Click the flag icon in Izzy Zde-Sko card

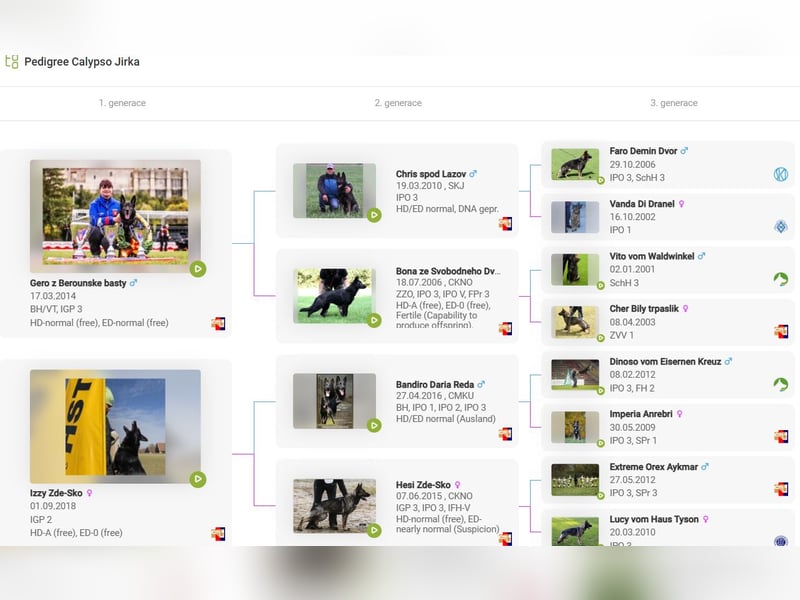coord(218,534)
